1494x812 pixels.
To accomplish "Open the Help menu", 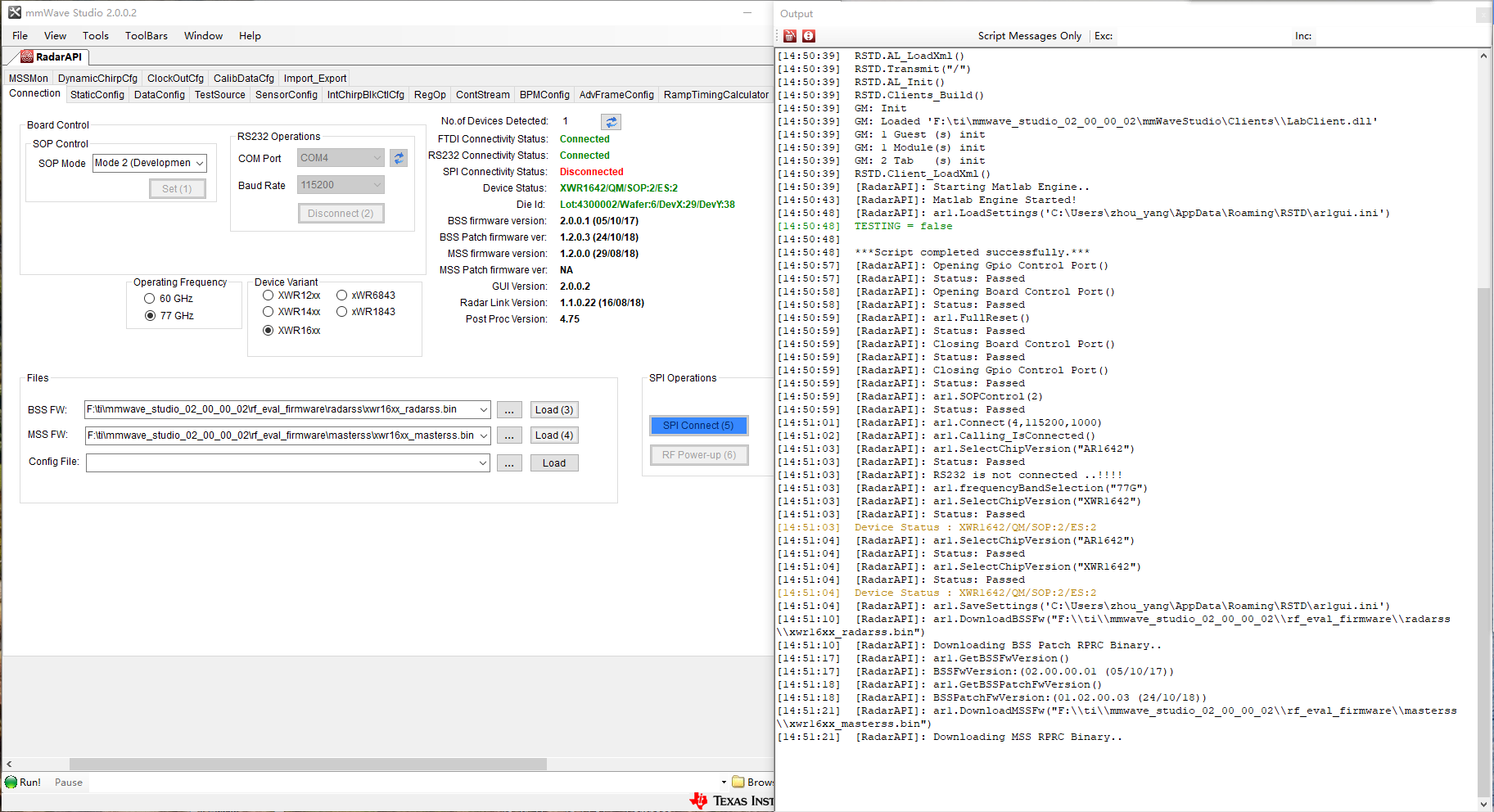I will click(251, 36).
